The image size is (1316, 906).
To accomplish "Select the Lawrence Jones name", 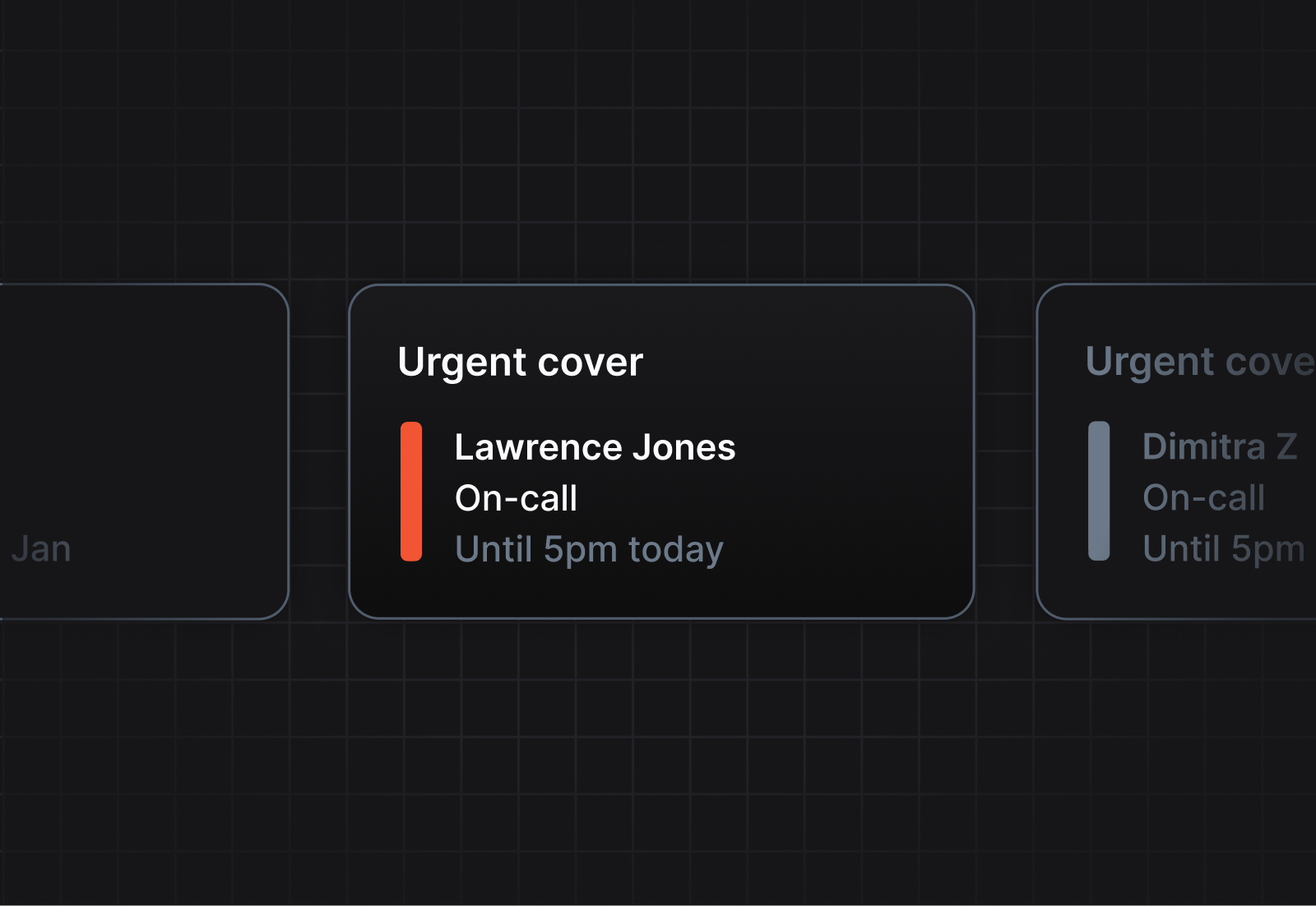I will tap(595, 448).
